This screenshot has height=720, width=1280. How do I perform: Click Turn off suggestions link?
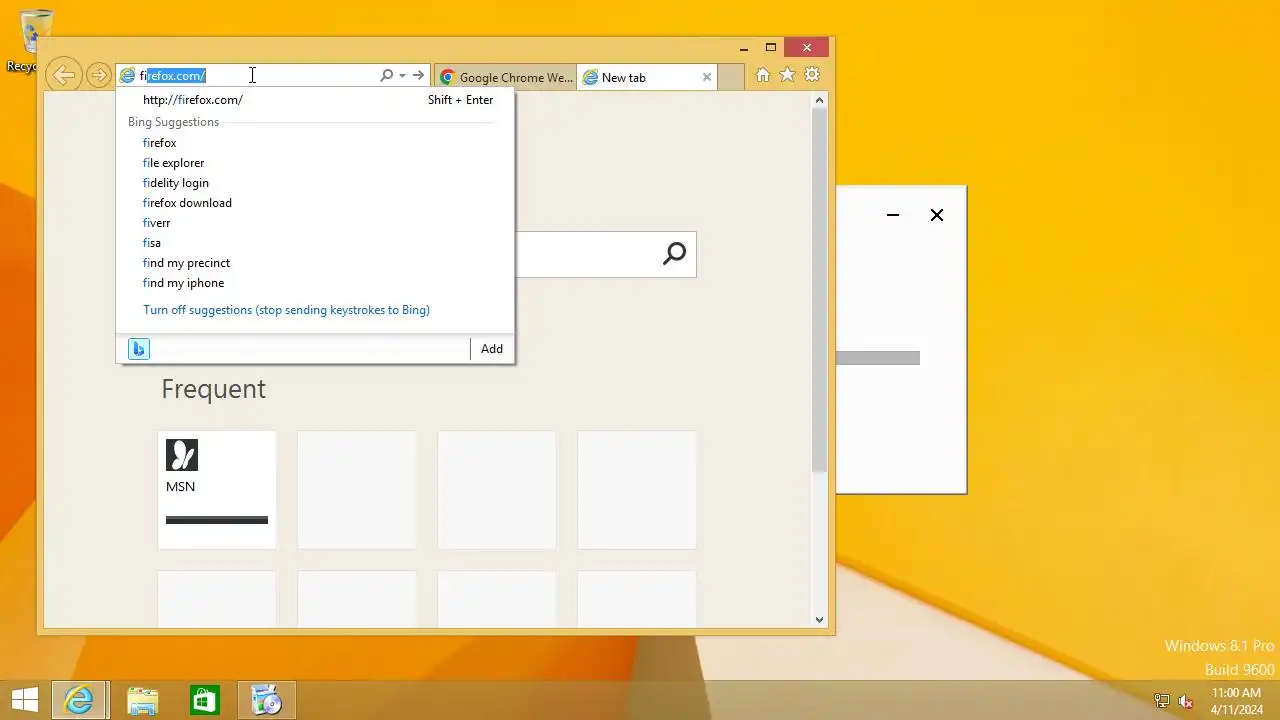286,310
